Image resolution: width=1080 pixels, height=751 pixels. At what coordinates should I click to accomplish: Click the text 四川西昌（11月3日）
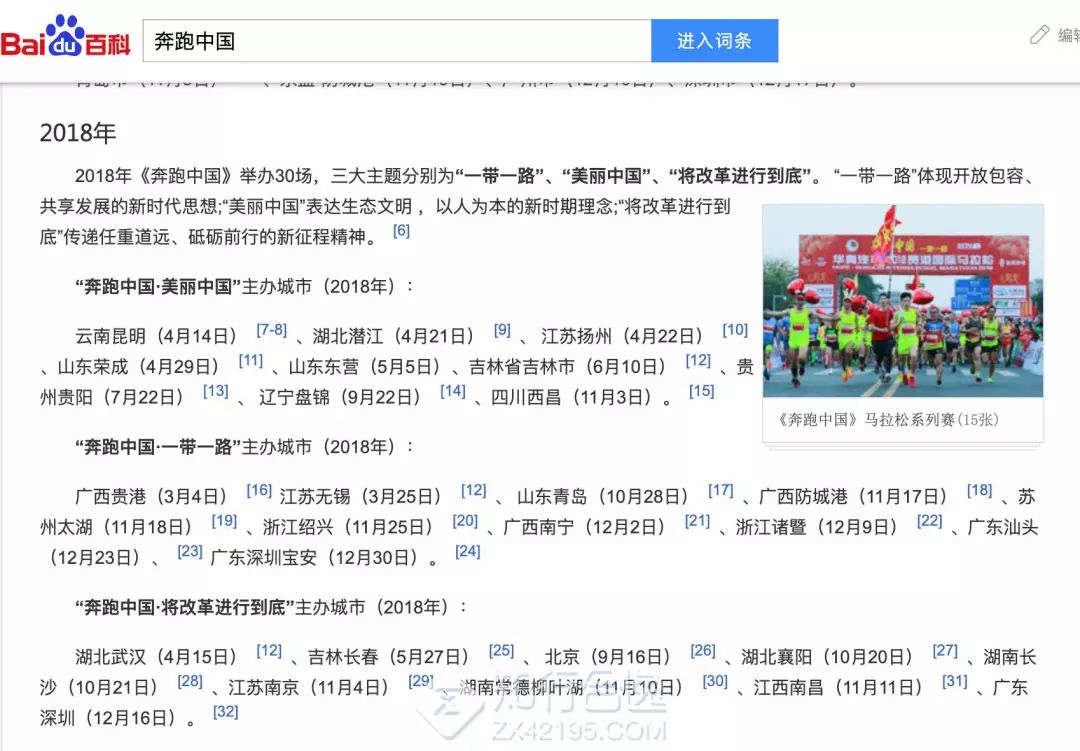(x=572, y=397)
